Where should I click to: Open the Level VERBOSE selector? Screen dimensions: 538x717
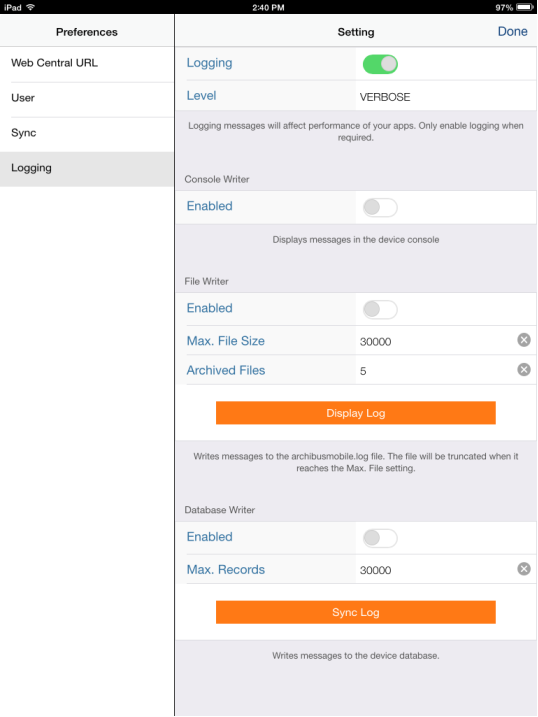pyautogui.click(x=445, y=96)
